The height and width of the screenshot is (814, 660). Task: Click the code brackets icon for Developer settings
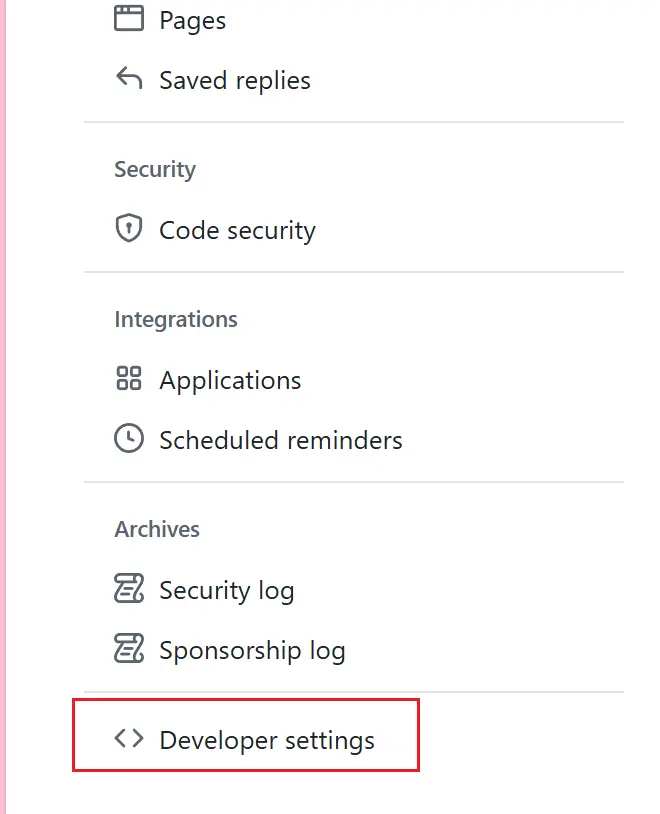[x=129, y=739]
